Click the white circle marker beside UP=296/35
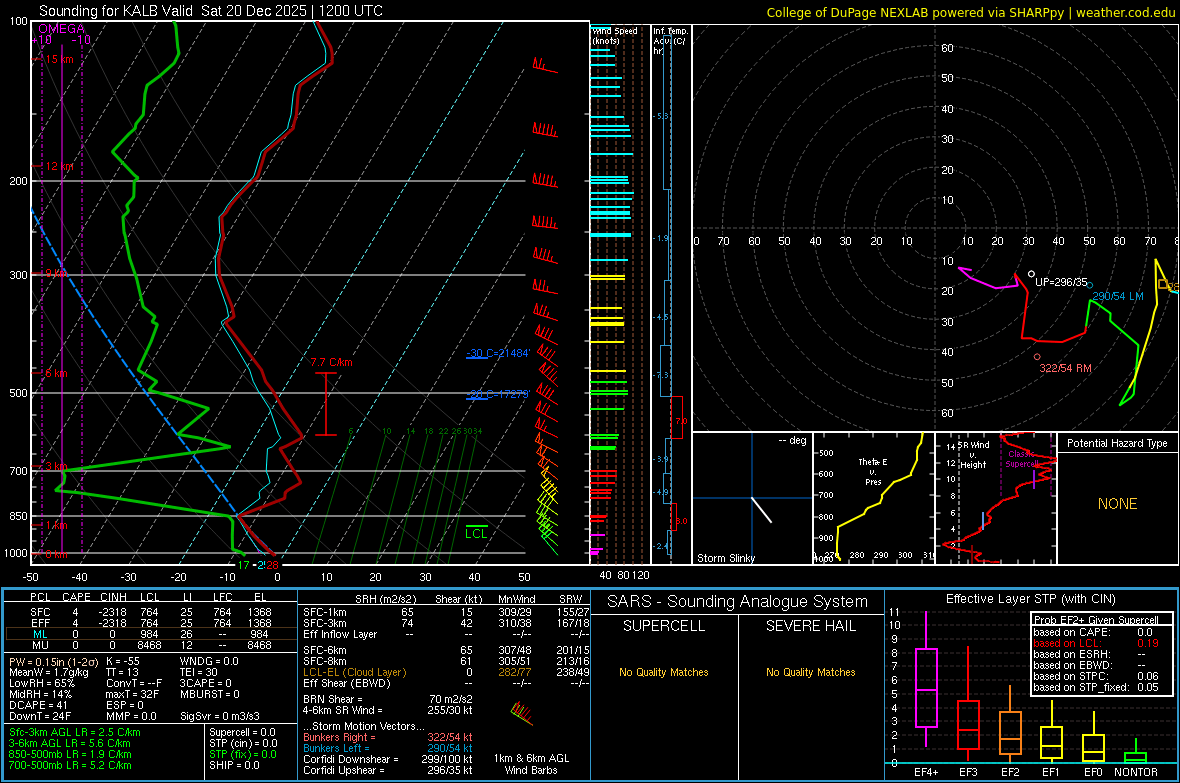 [1031, 274]
